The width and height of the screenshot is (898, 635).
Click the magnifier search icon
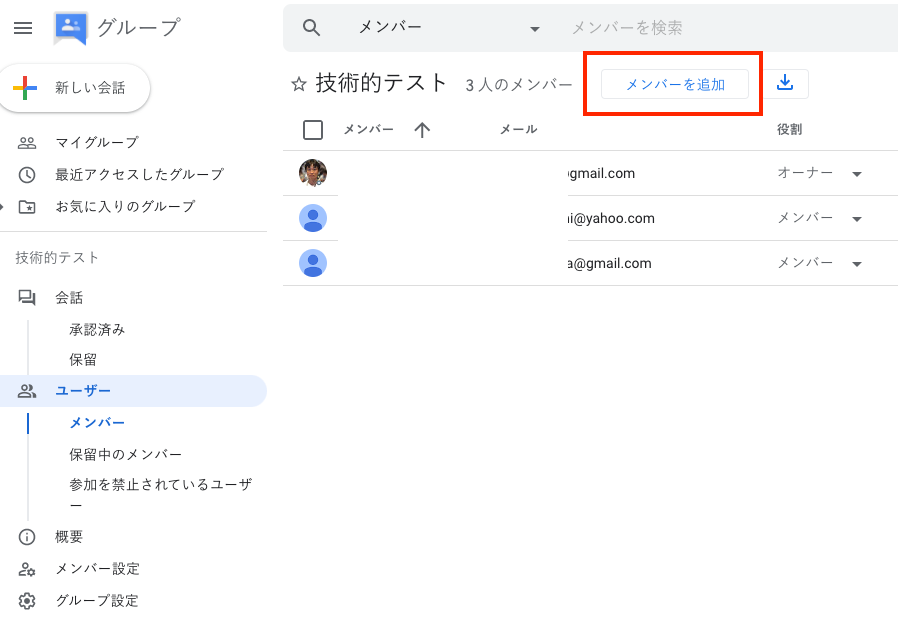(311, 27)
